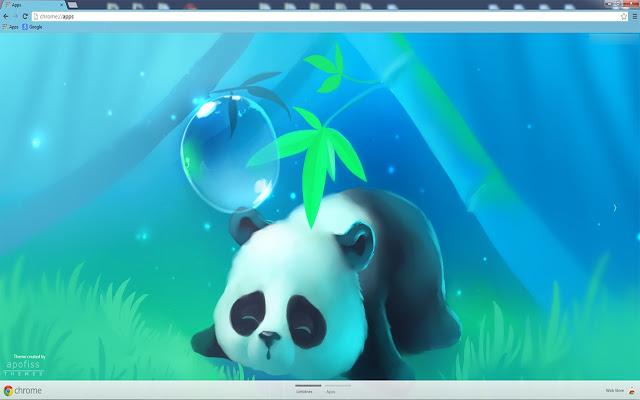Click the Web Store icon in bottom corner

[x=632, y=390]
